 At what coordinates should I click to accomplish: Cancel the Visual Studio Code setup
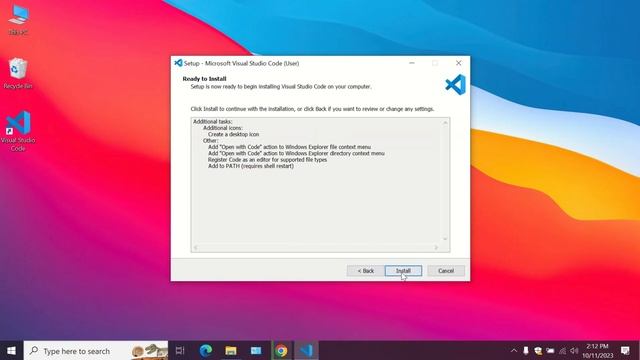(x=446, y=271)
